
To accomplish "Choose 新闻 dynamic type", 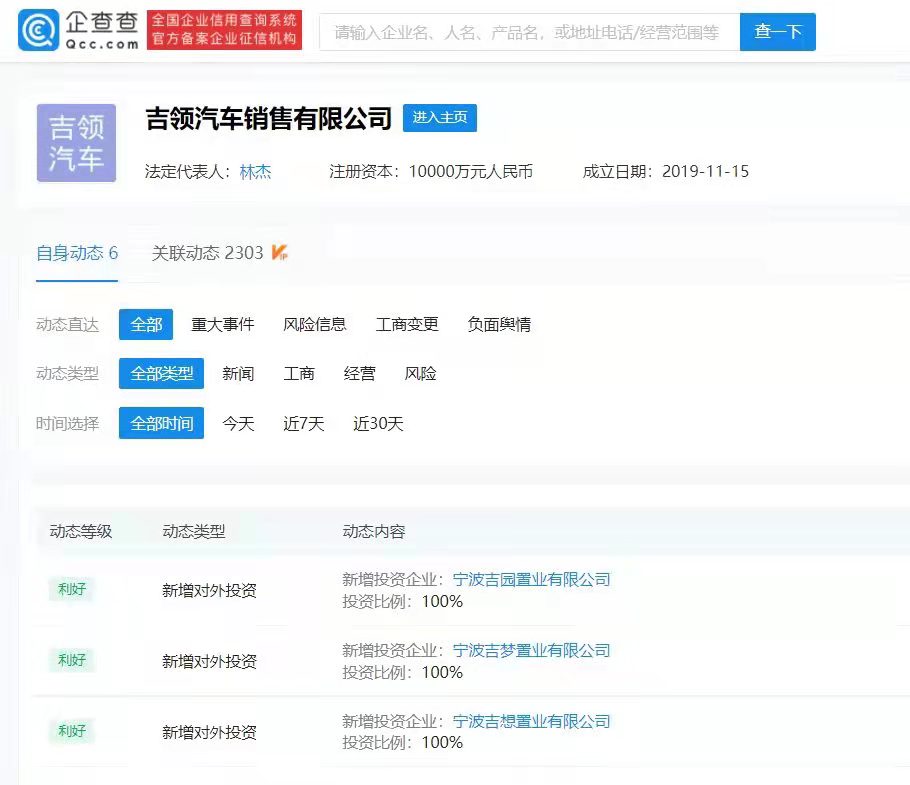I will coord(239,374).
